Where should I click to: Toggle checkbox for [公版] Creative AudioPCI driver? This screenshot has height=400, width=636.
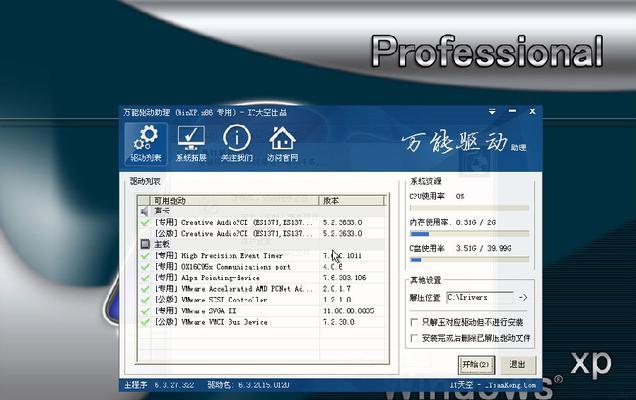point(145,233)
